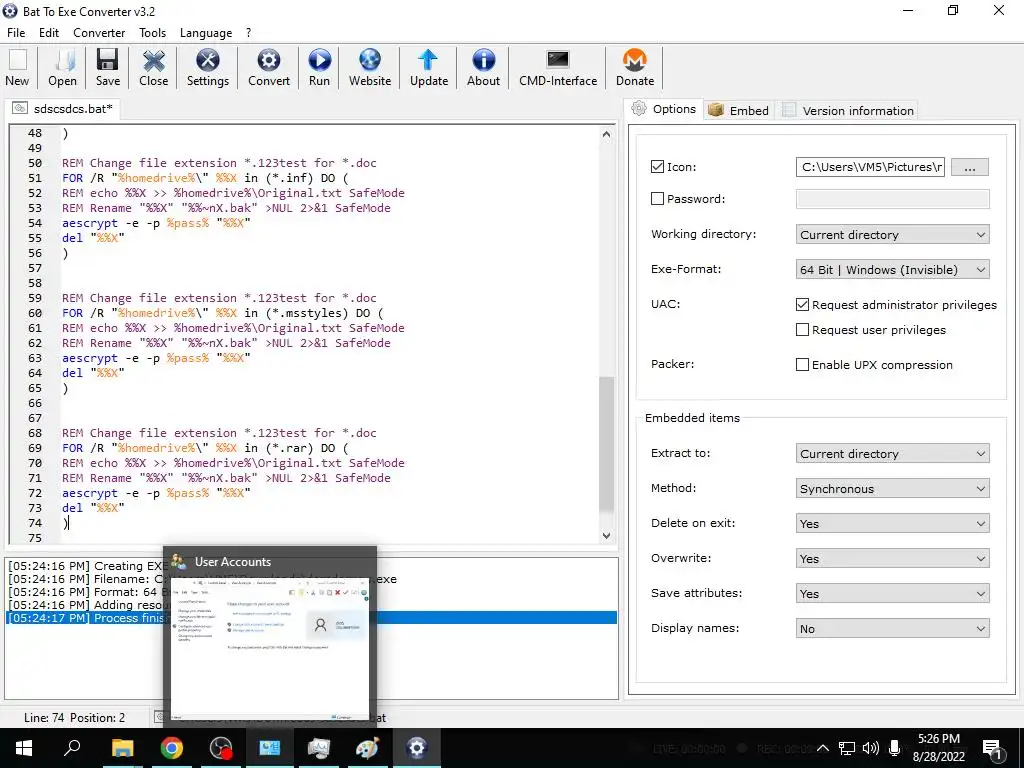
Task: Select the sdscsdcs.bat* file tab
Action: coord(63,108)
